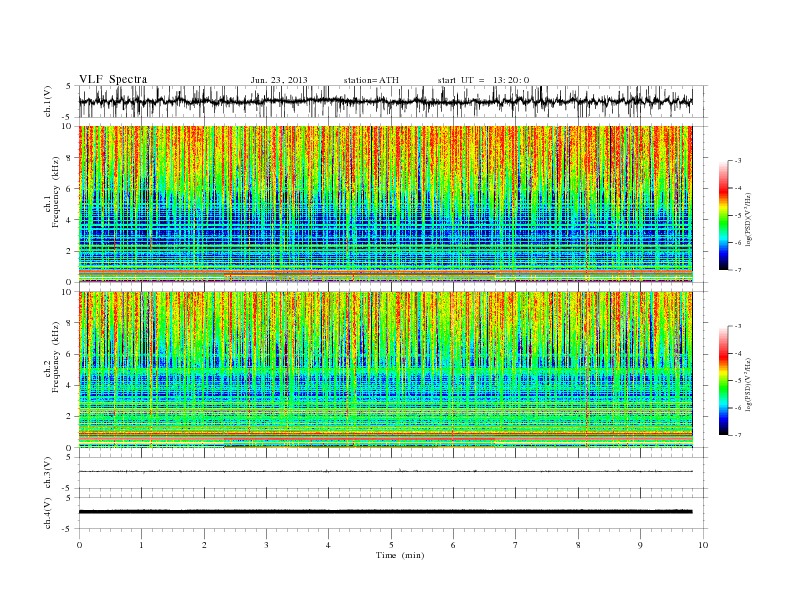Click the 'start UT = 13:20:0' label

483,80
